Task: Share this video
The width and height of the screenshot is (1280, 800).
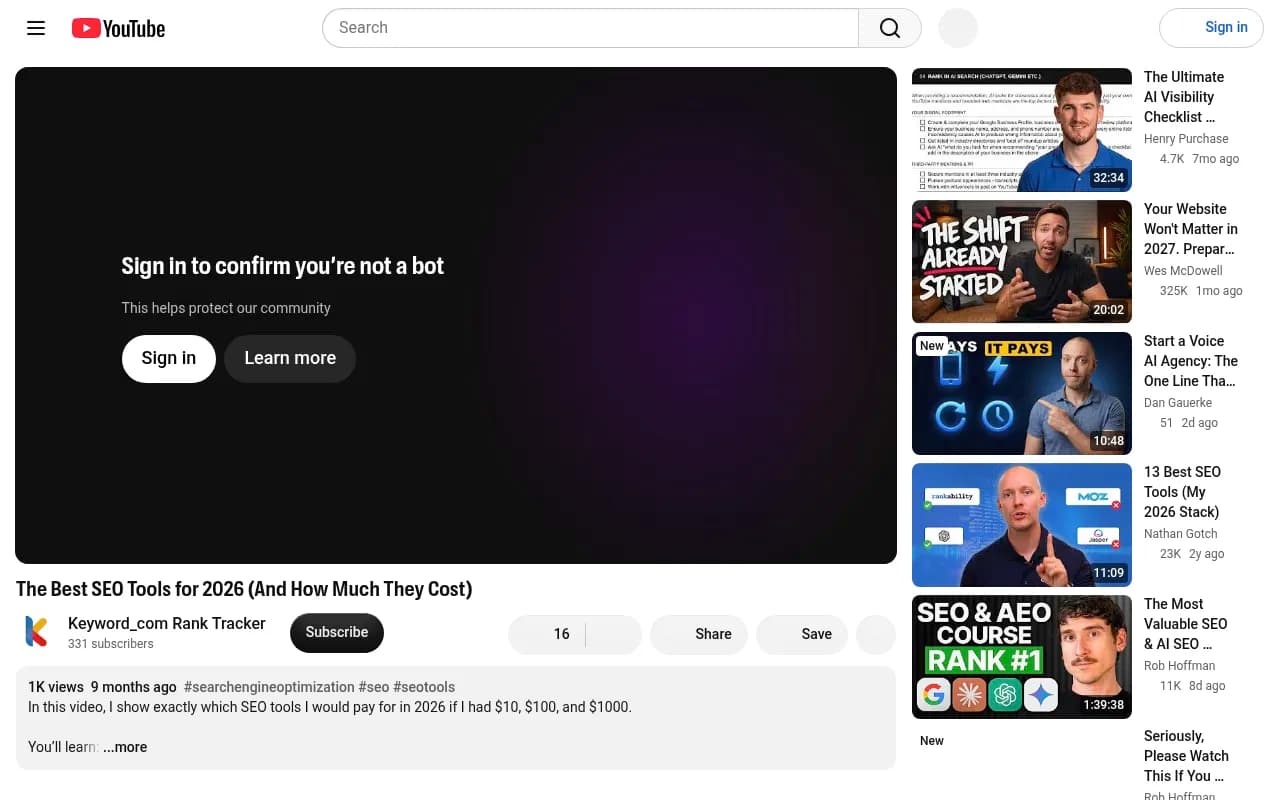Action: pos(699,634)
